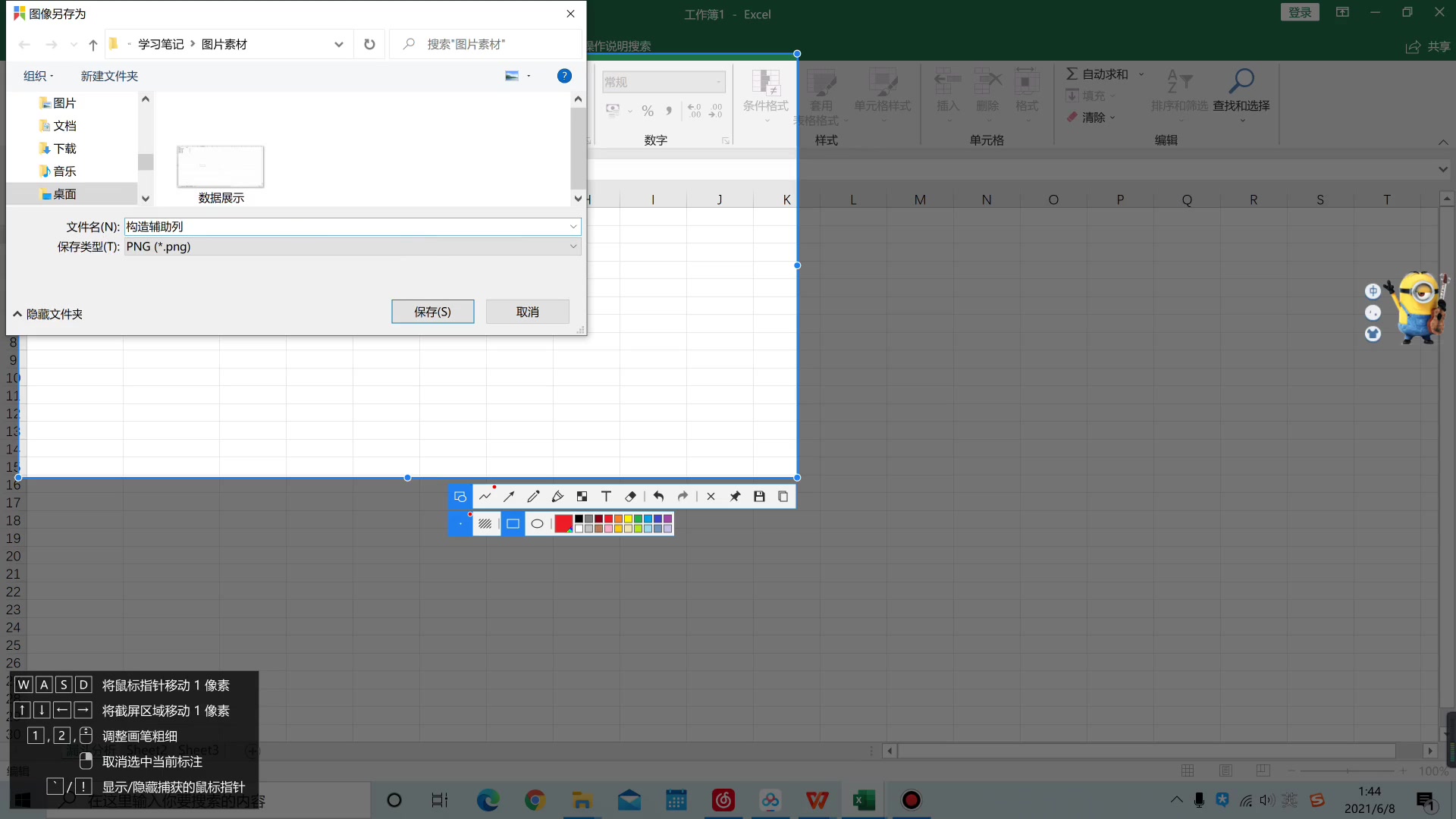
Task: Select Excel column P header
Action: [1120, 199]
